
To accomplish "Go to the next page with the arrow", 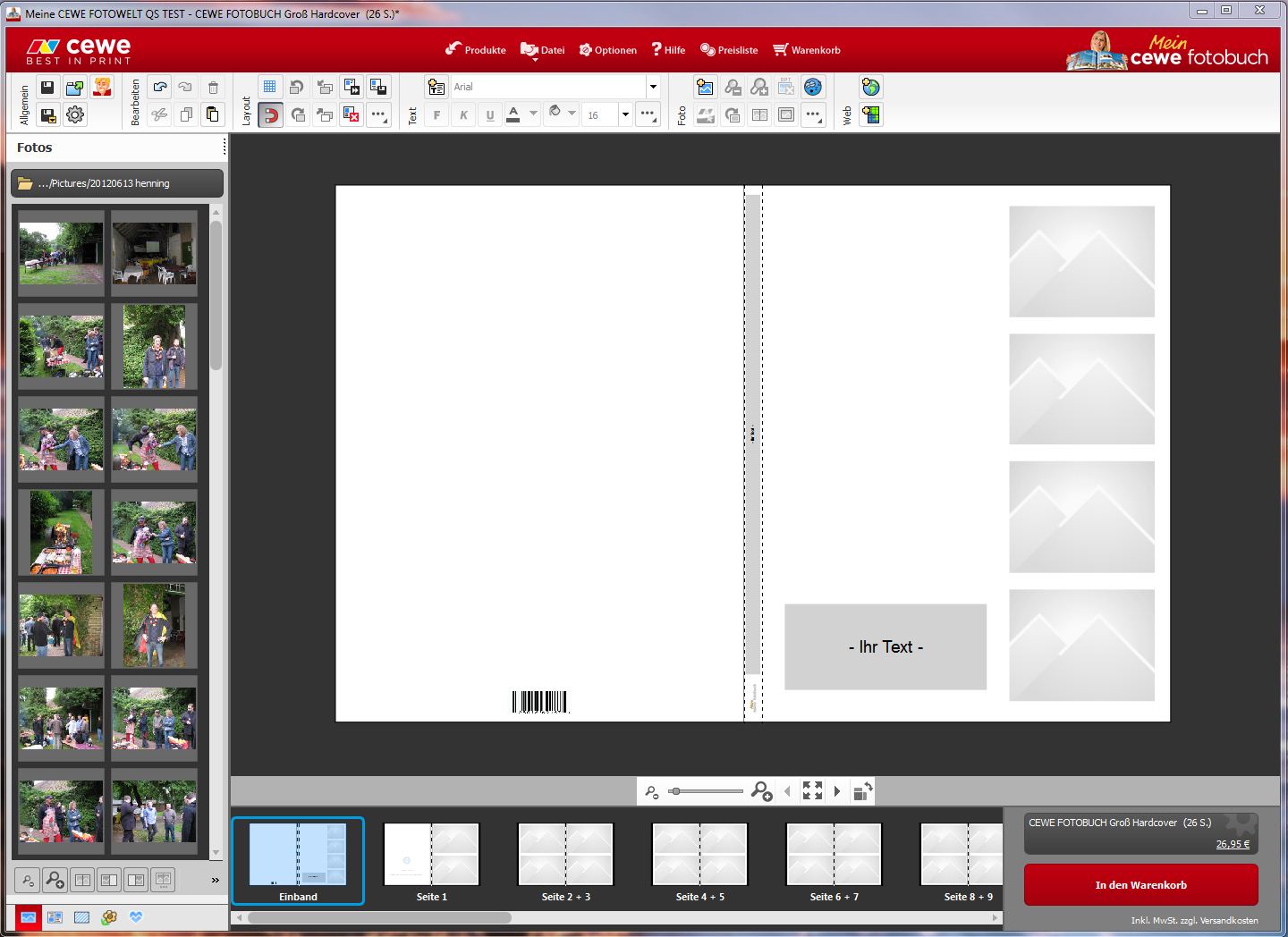I will [837, 791].
